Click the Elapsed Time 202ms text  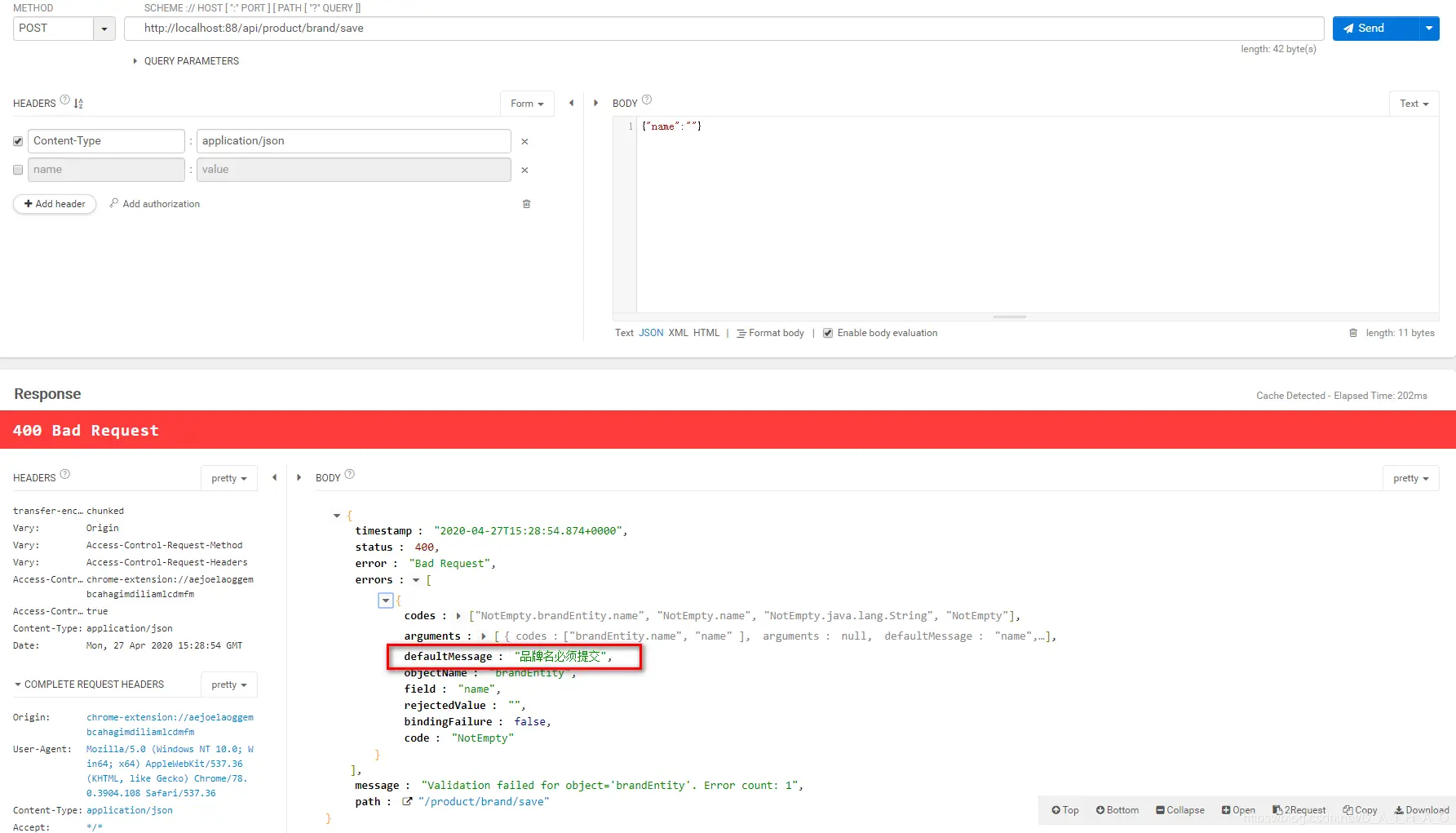(1380, 396)
